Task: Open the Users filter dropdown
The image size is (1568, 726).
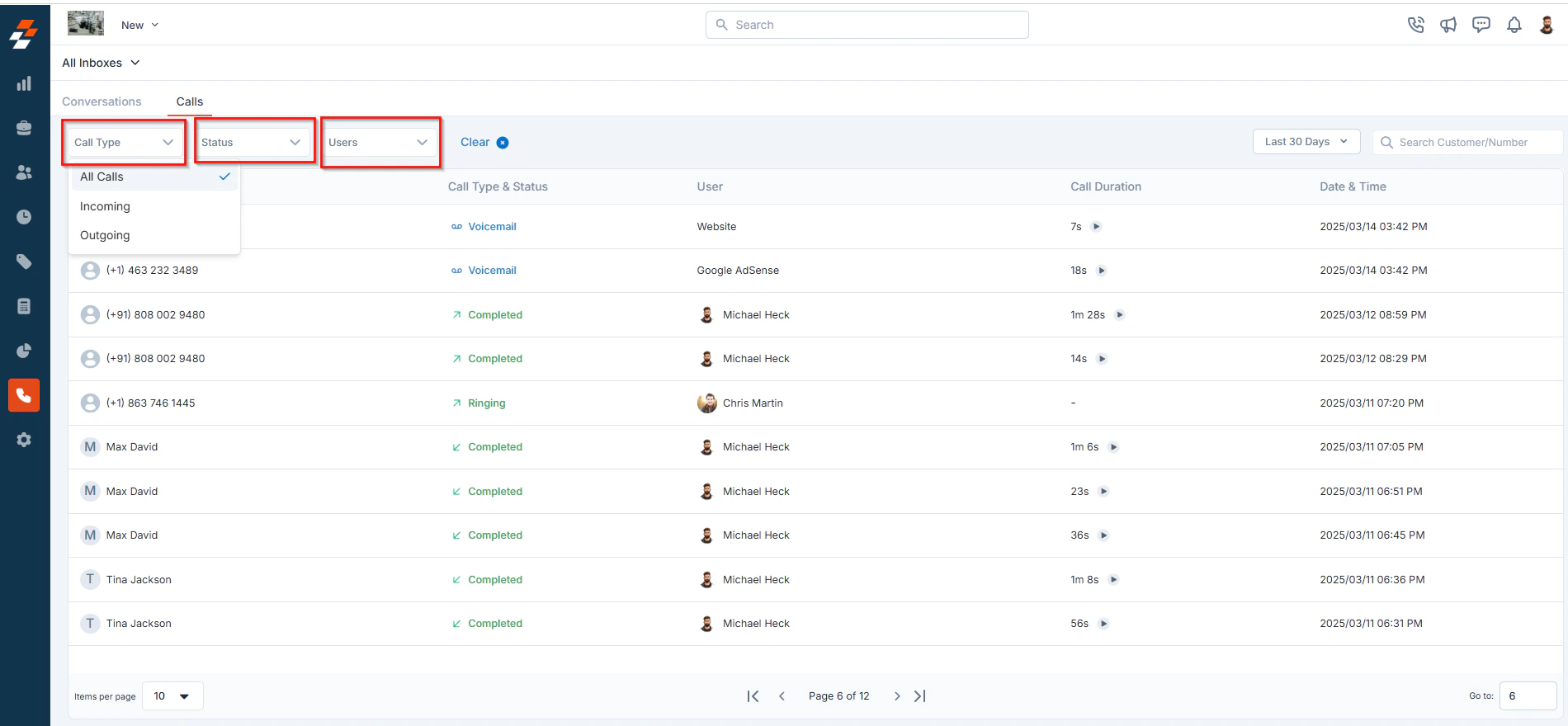Action: [x=379, y=142]
